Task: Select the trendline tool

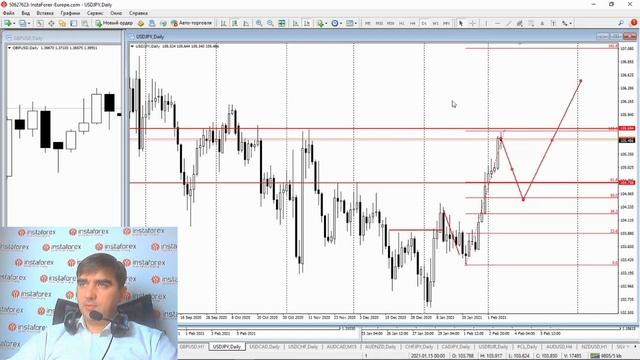Action: [x=509, y=23]
